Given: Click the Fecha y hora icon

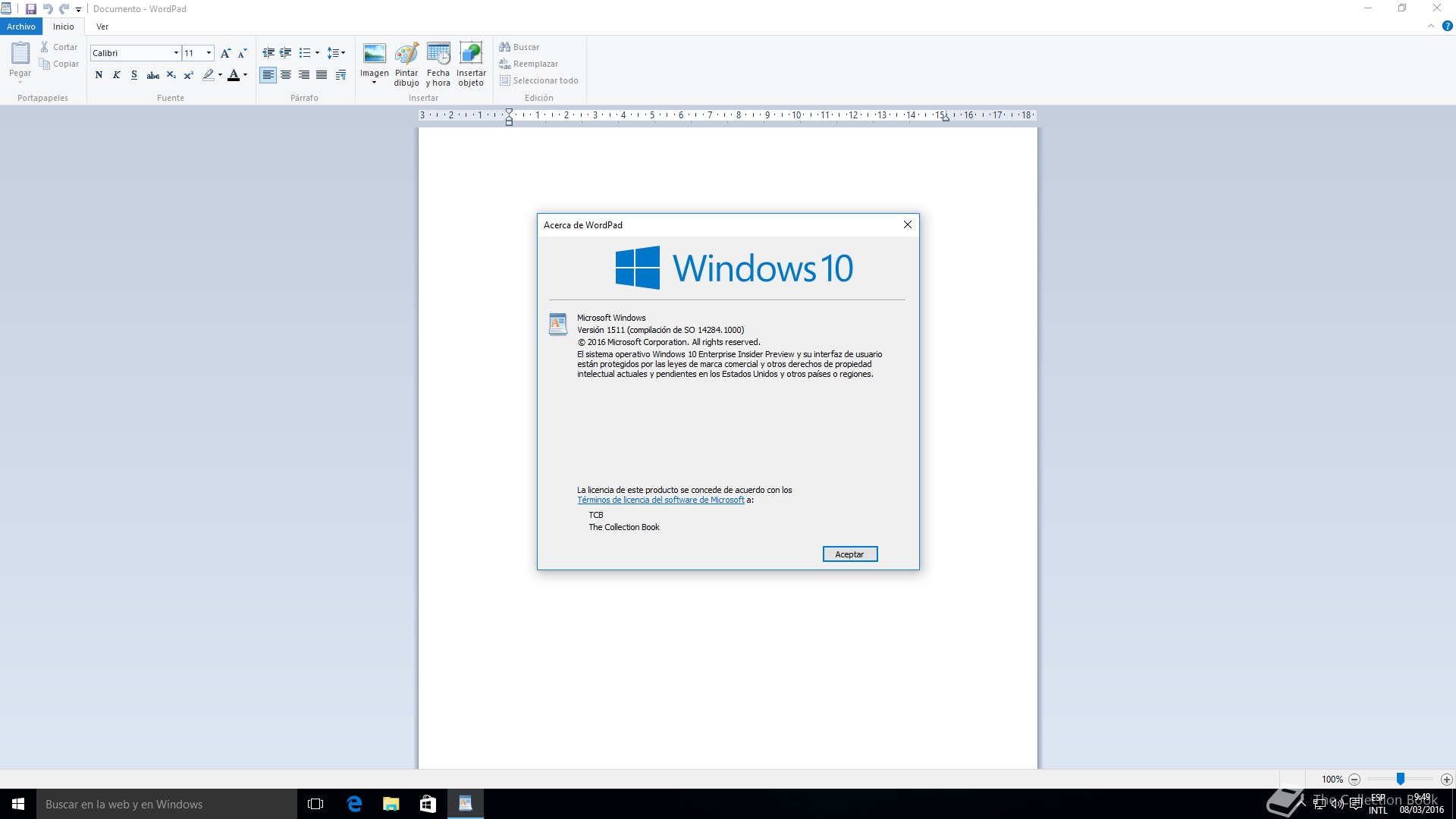Looking at the screenshot, I should coord(438,64).
